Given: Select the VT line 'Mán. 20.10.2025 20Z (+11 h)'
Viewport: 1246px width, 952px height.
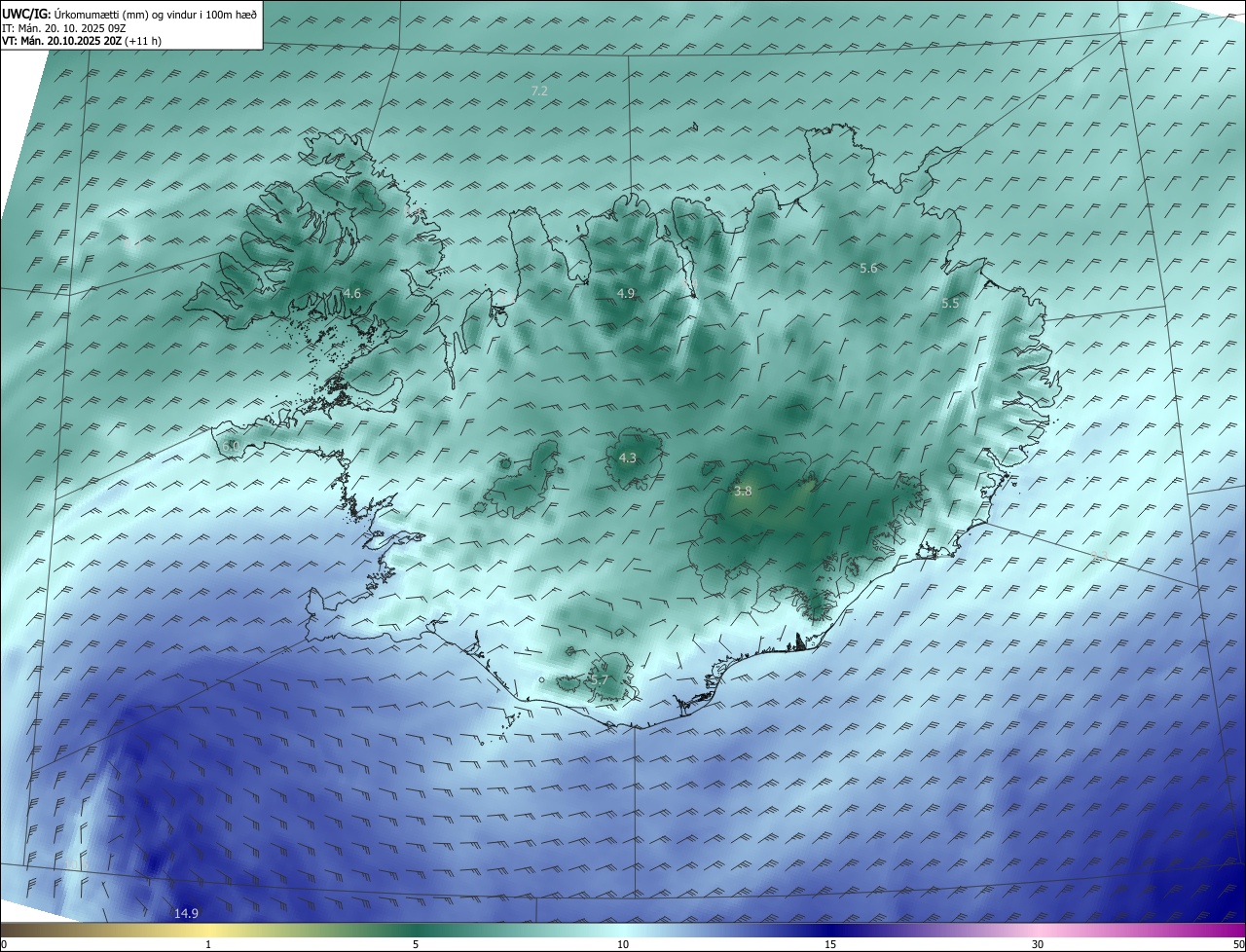Looking at the screenshot, I should pos(92,41).
